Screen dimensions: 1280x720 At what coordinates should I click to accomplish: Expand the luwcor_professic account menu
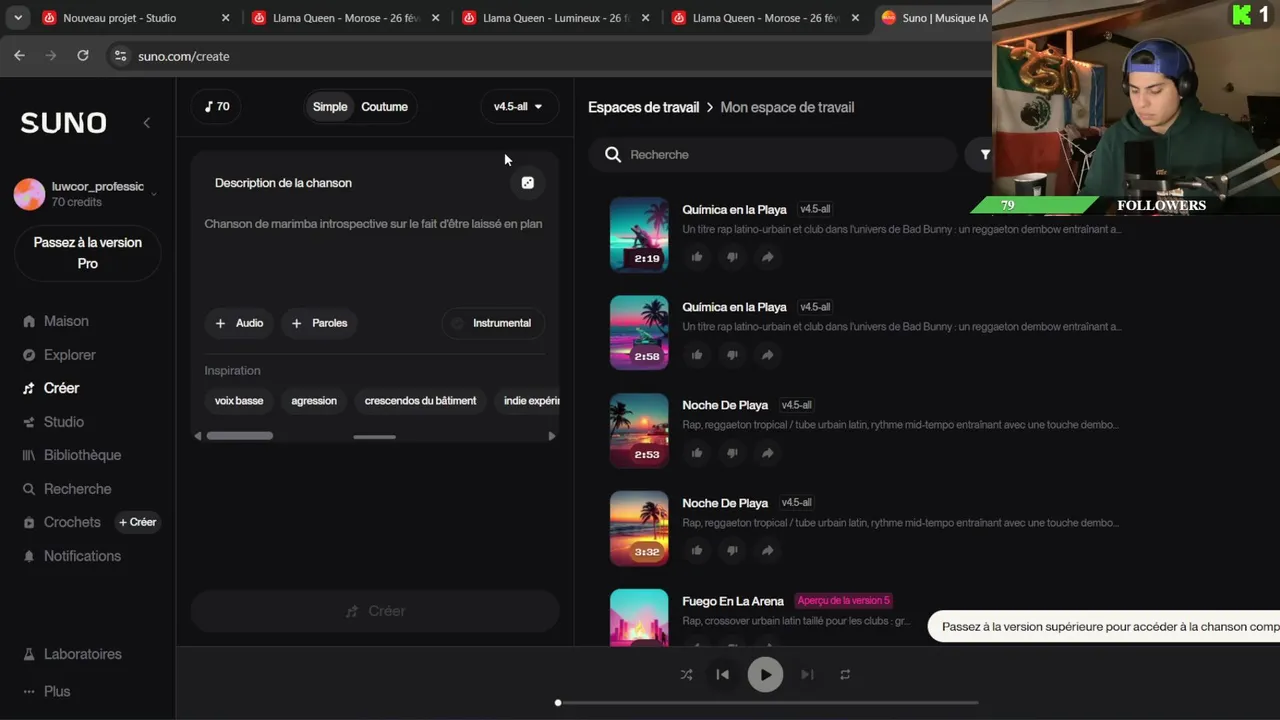pos(86,194)
